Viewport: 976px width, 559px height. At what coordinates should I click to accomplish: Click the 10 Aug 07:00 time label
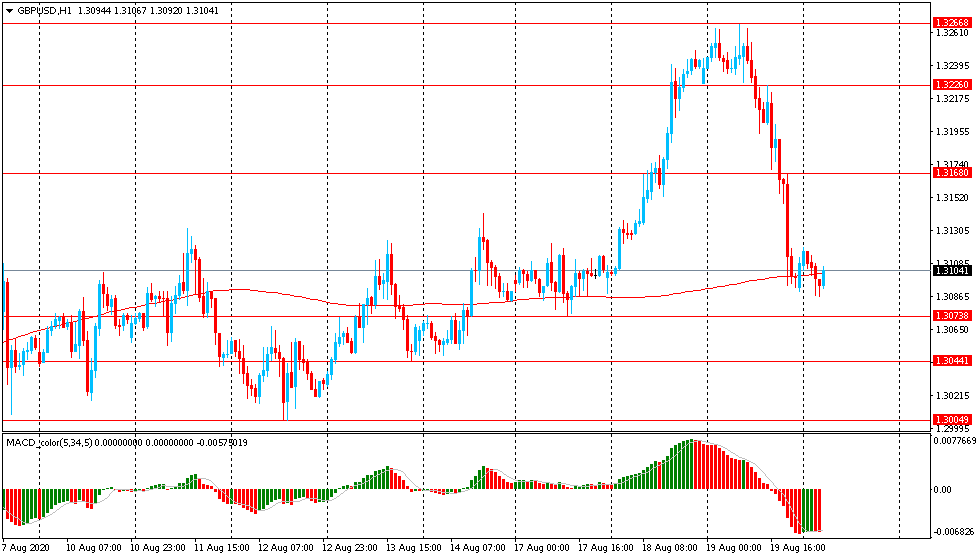pyautogui.click(x=94, y=548)
